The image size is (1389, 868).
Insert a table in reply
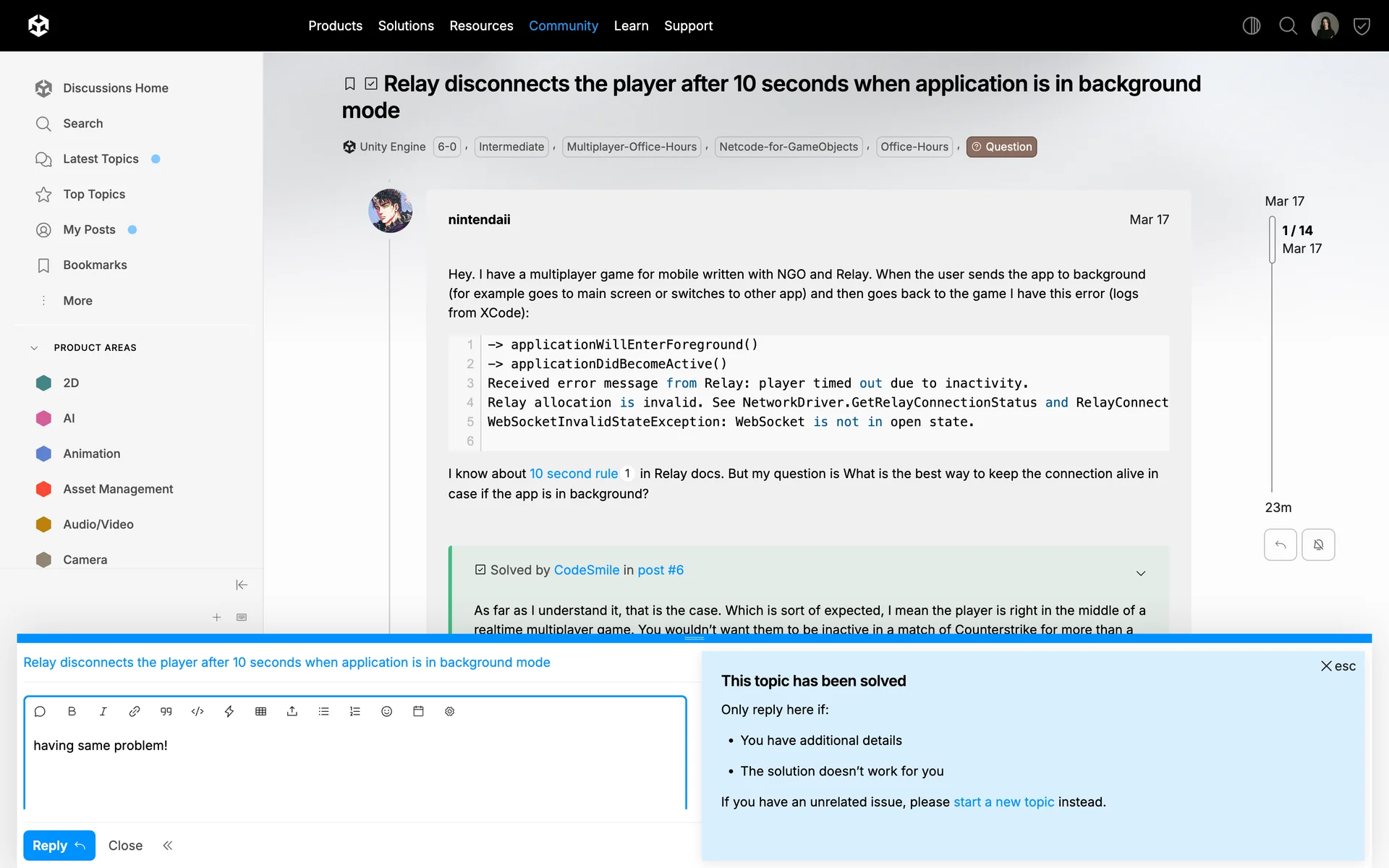pyautogui.click(x=261, y=712)
